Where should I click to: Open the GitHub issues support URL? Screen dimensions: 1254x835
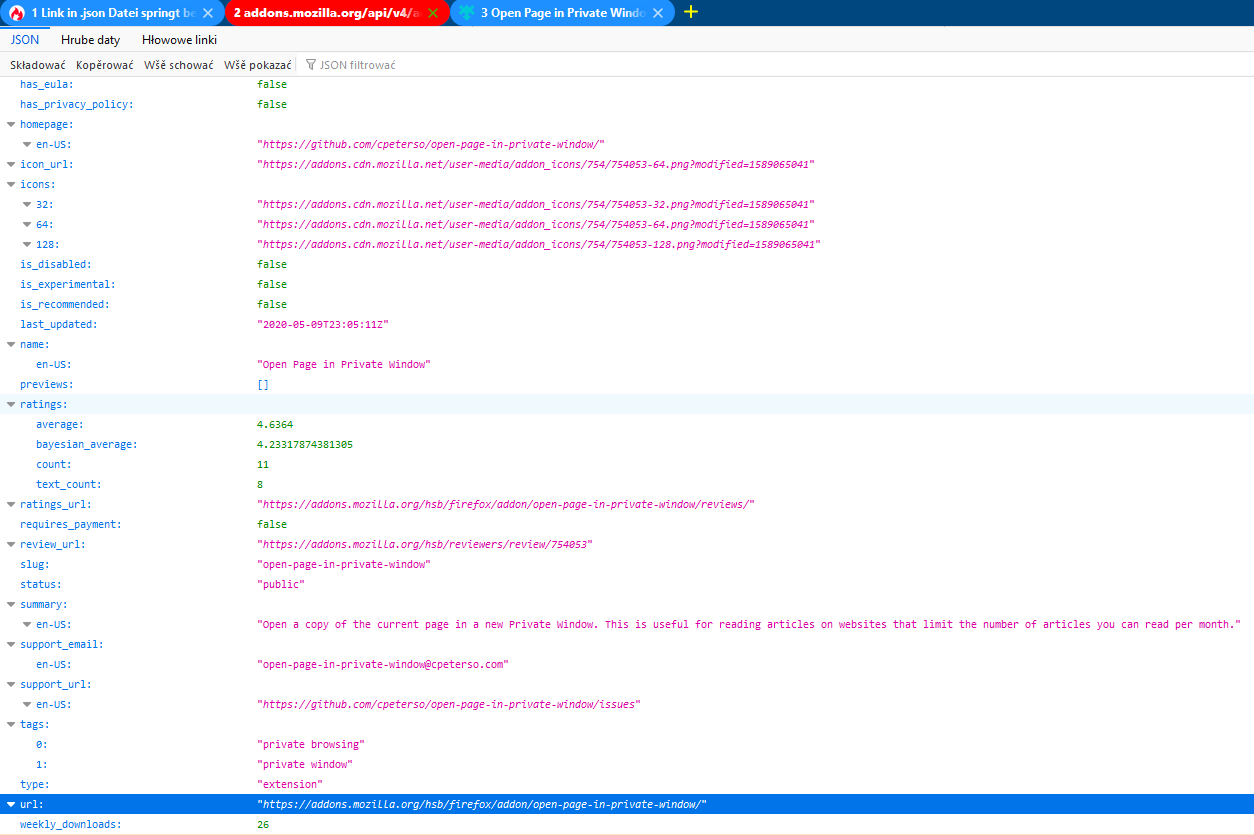click(449, 704)
